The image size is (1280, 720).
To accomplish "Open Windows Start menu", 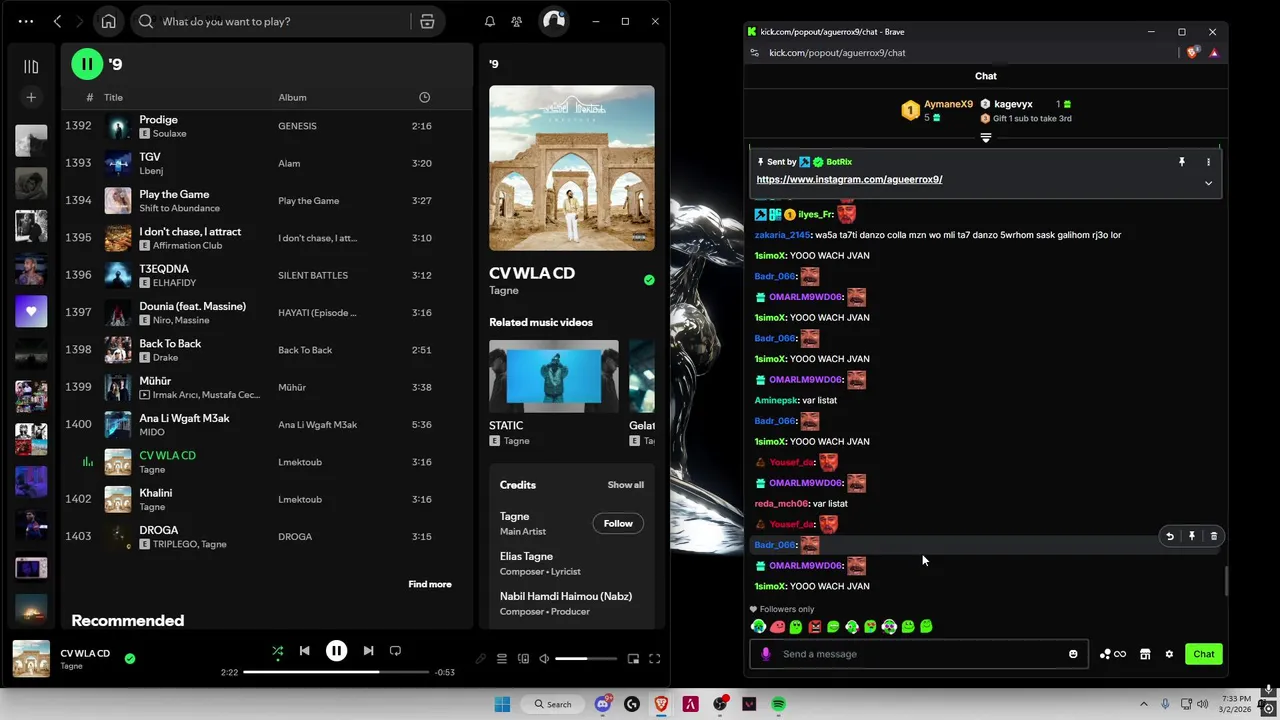I will click(502, 704).
